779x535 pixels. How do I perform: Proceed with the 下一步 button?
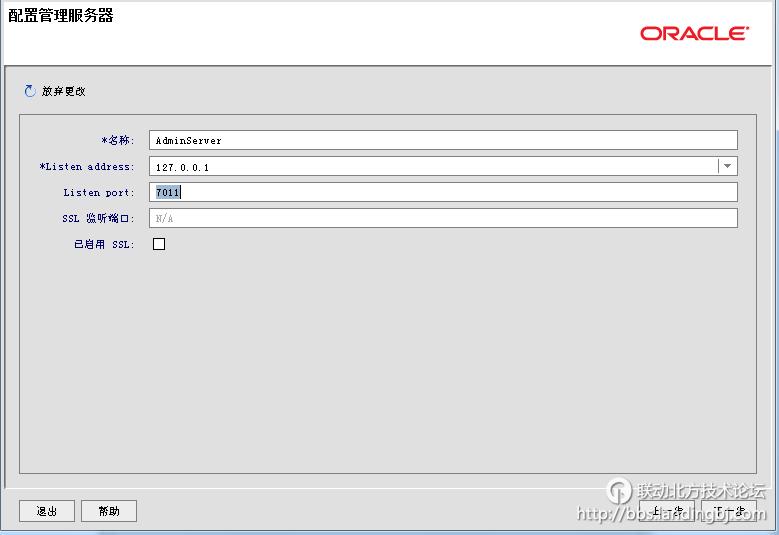click(x=729, y=511)
